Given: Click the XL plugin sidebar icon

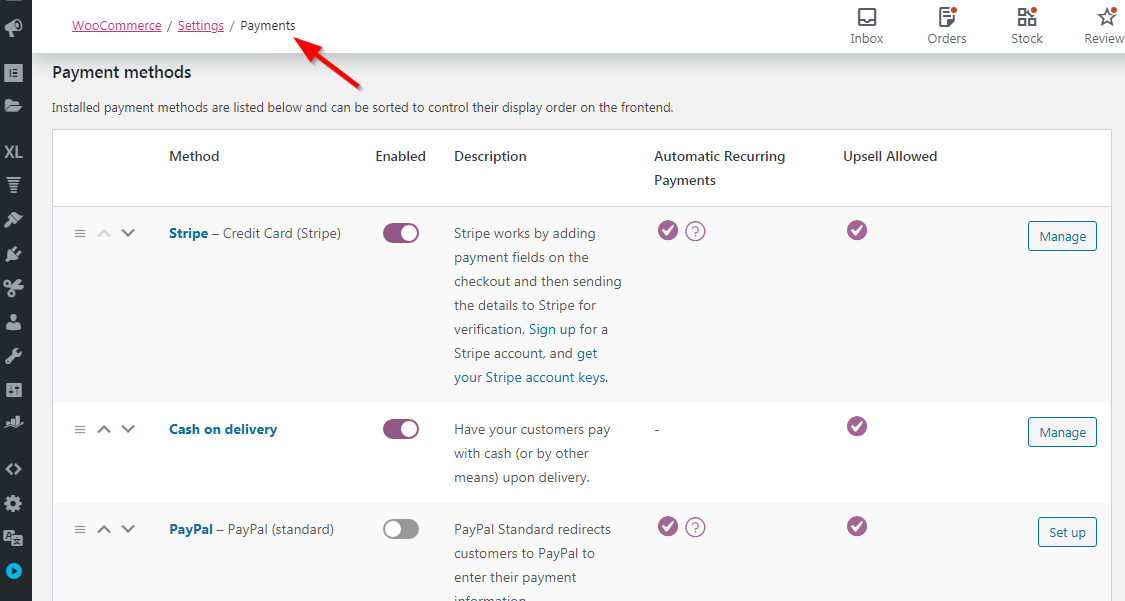Looking at the screenshot, I should coord(14,152).
